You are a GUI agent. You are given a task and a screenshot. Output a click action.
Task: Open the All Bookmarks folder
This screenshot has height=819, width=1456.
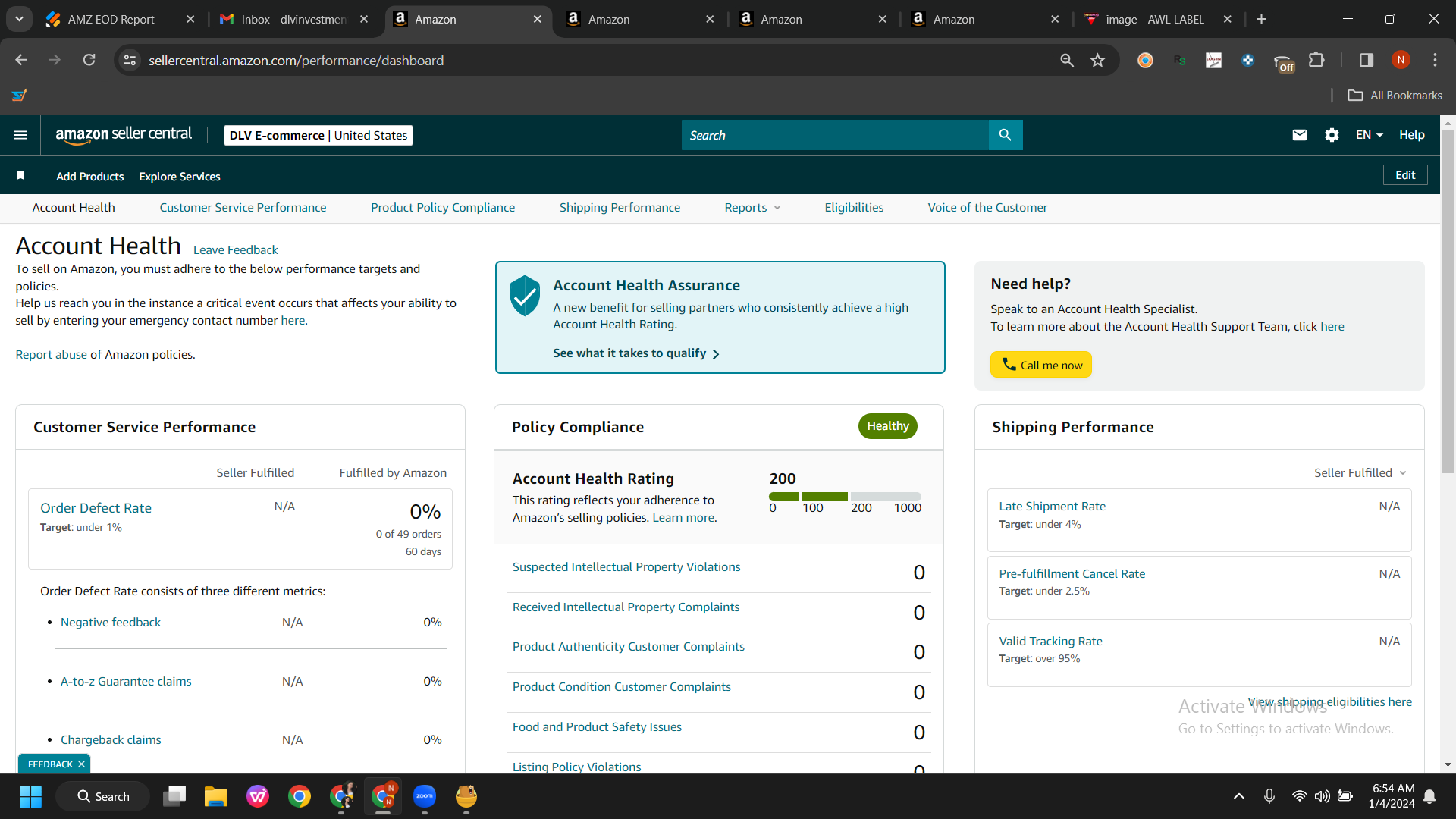pos(1395,96)
